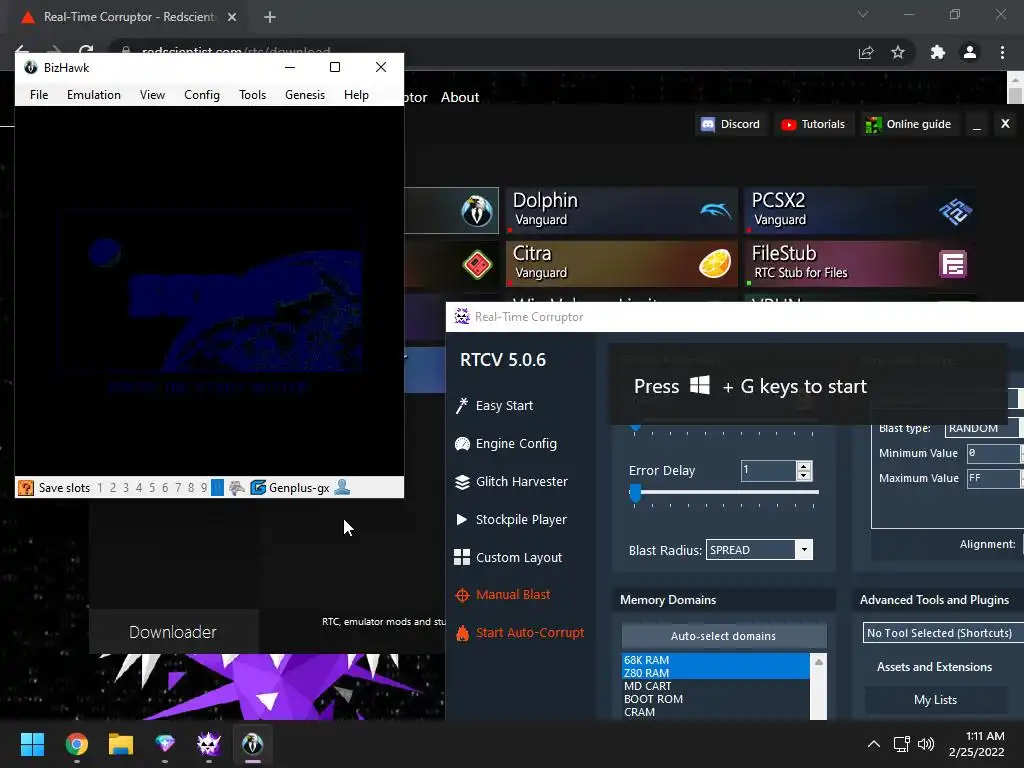Image resolution: width=1024 pixels, height=768 pixels.
Task: Click the question block icon in BizHawk status bar
Action: (x=26, y=488)
